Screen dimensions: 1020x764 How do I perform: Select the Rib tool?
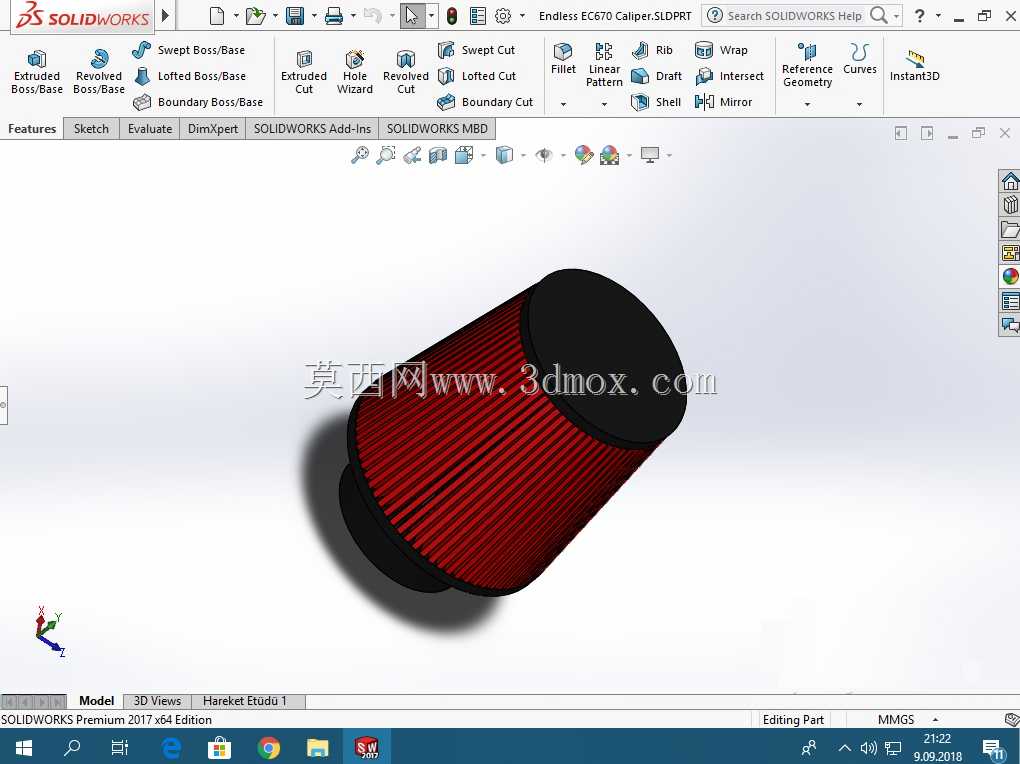(x=652, y=50)
